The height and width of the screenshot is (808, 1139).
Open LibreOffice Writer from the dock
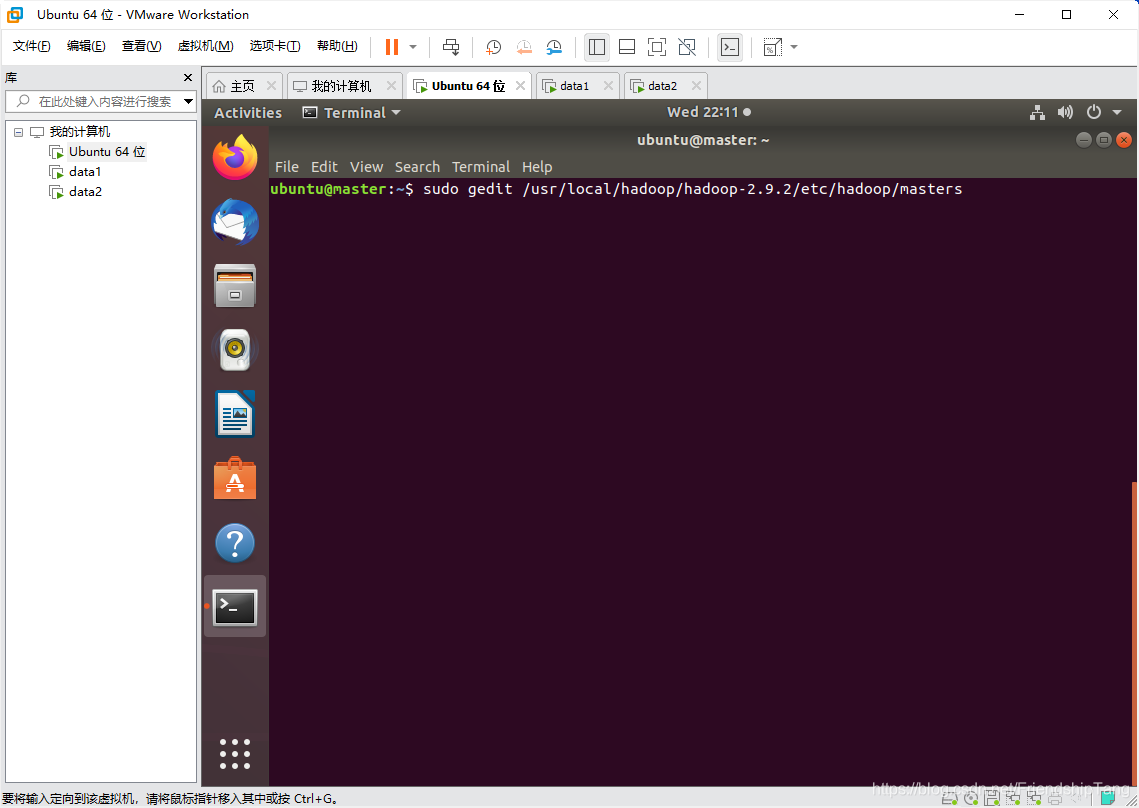click(x=235, y=413)
